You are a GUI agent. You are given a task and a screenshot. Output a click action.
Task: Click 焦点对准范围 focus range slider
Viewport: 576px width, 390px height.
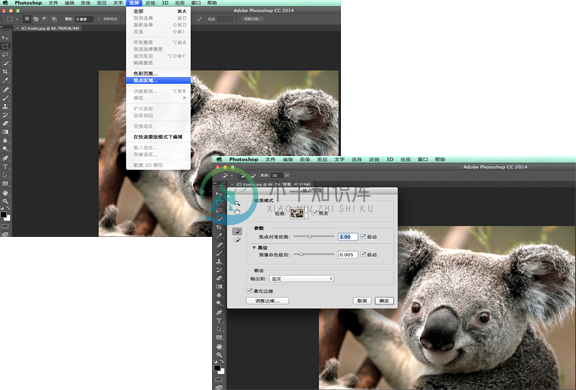(314, 236)
